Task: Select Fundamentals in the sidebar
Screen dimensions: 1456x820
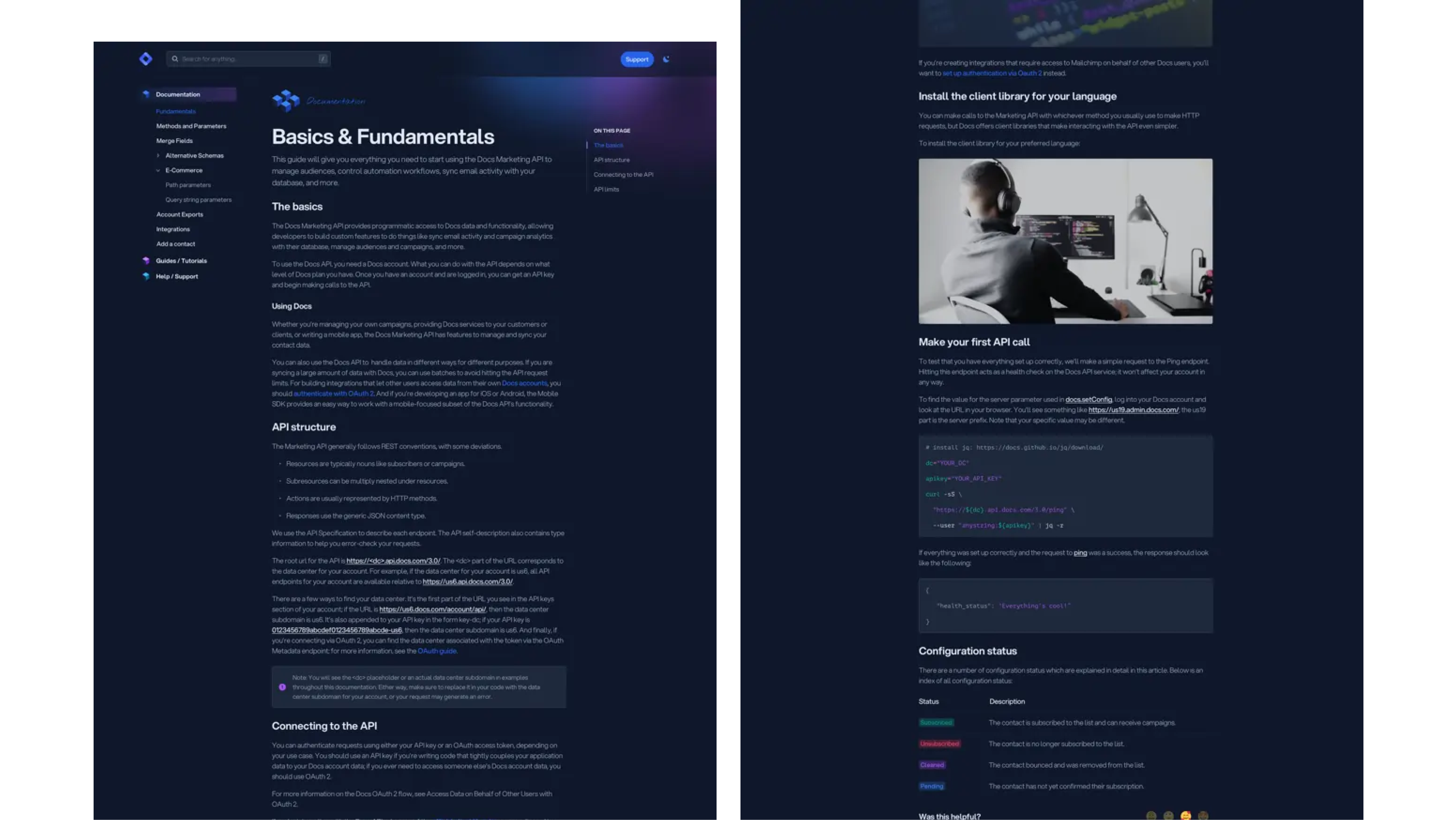Action: click(x=176, y=111)
